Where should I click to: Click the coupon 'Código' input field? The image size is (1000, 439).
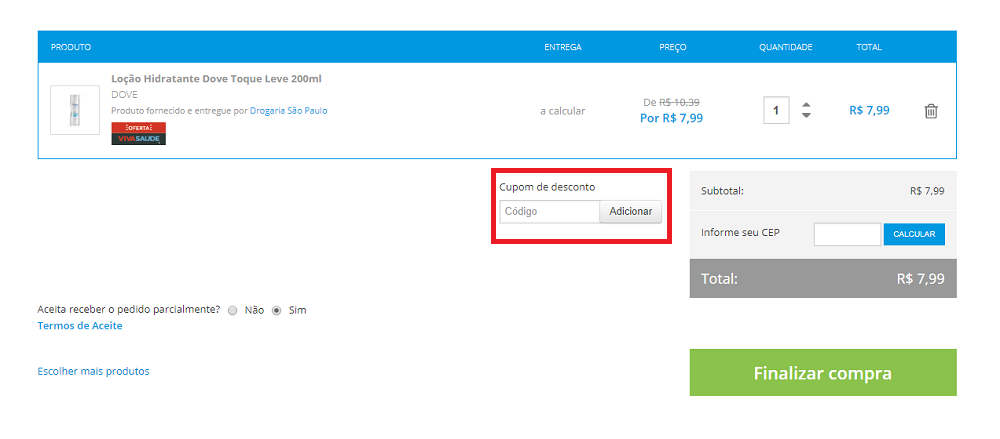(x=549, y=212)
